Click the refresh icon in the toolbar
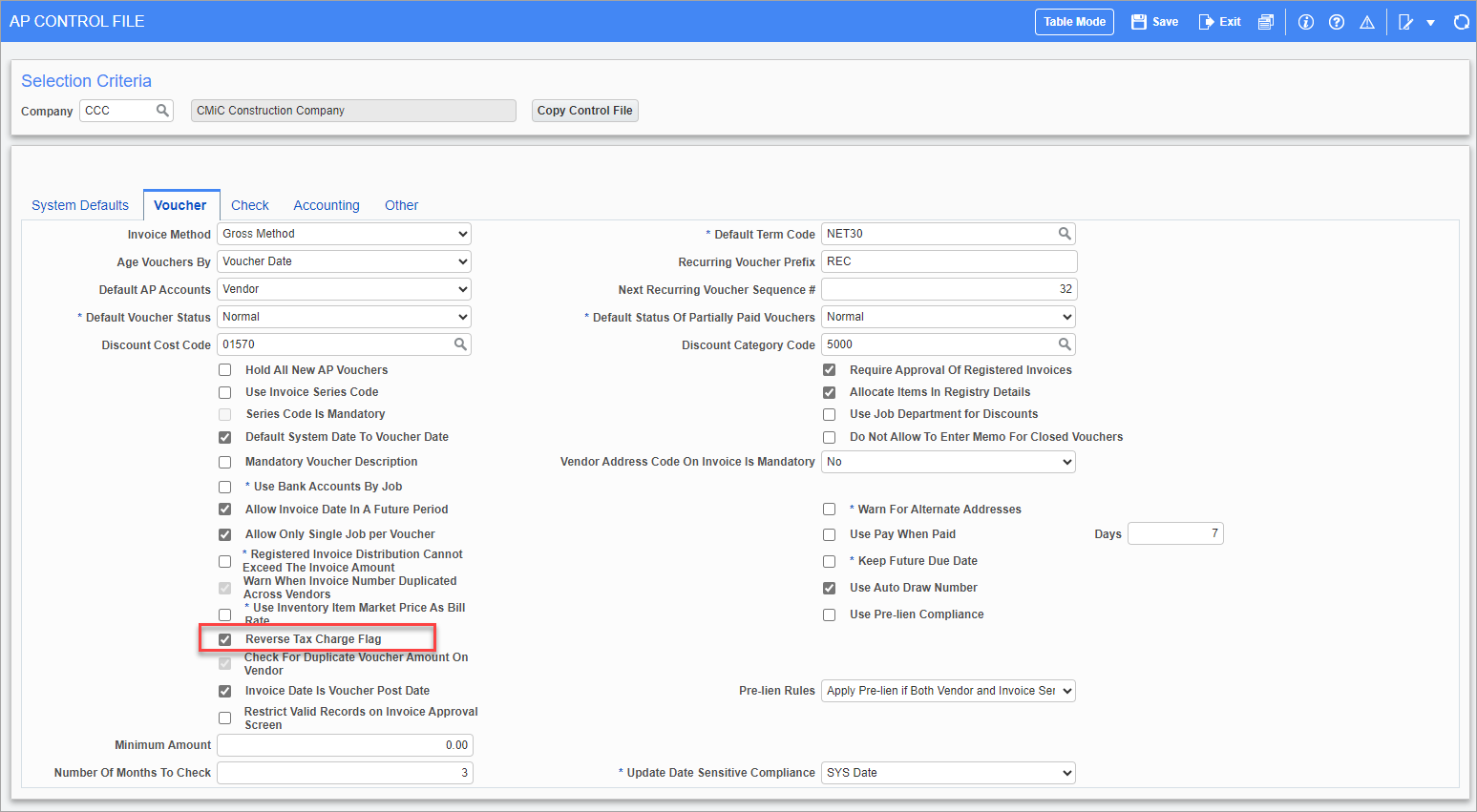This screenshot has height=812, width=1477. point(1462,21)
